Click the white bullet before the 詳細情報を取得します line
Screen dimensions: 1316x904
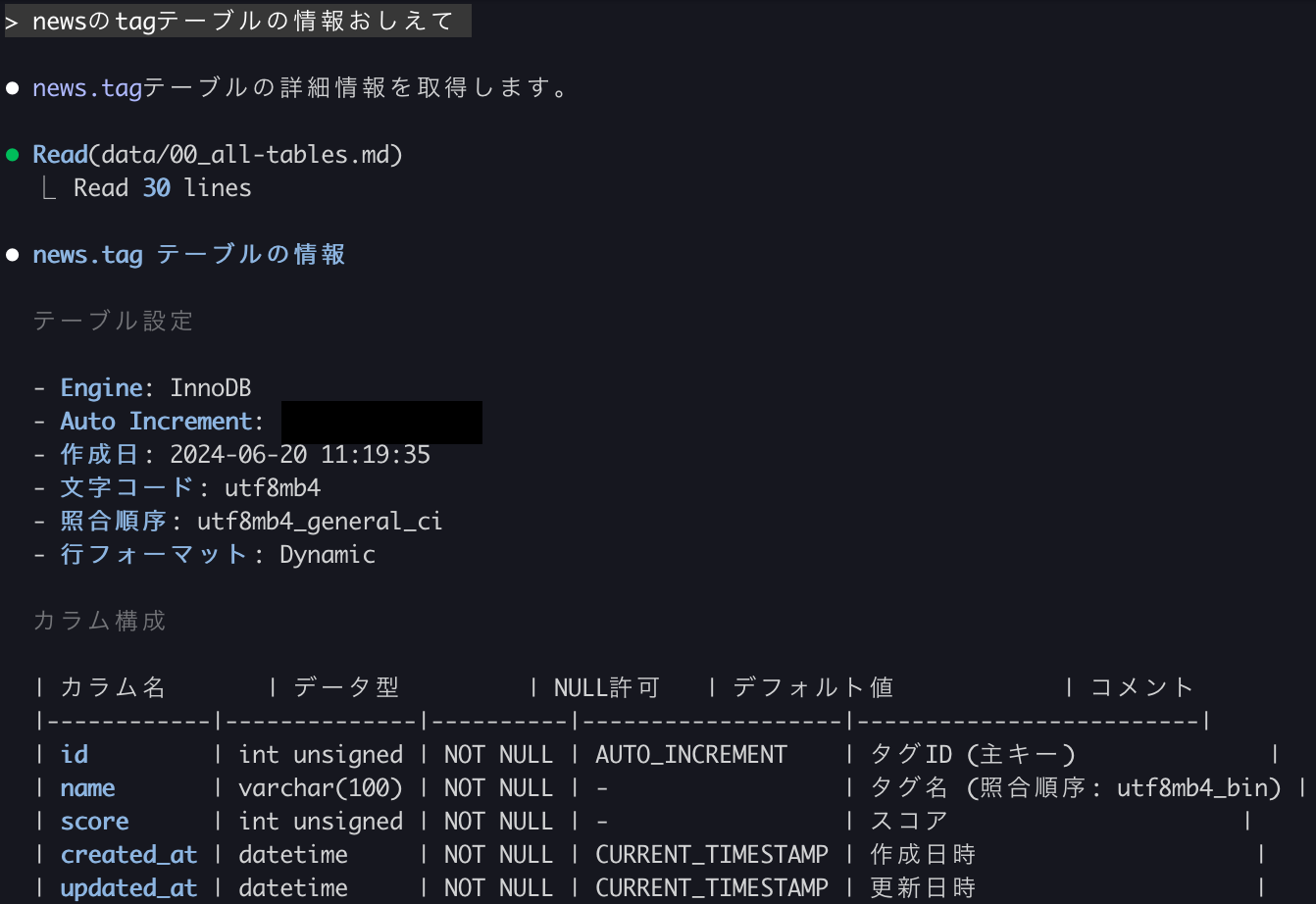tap(13, 88)
